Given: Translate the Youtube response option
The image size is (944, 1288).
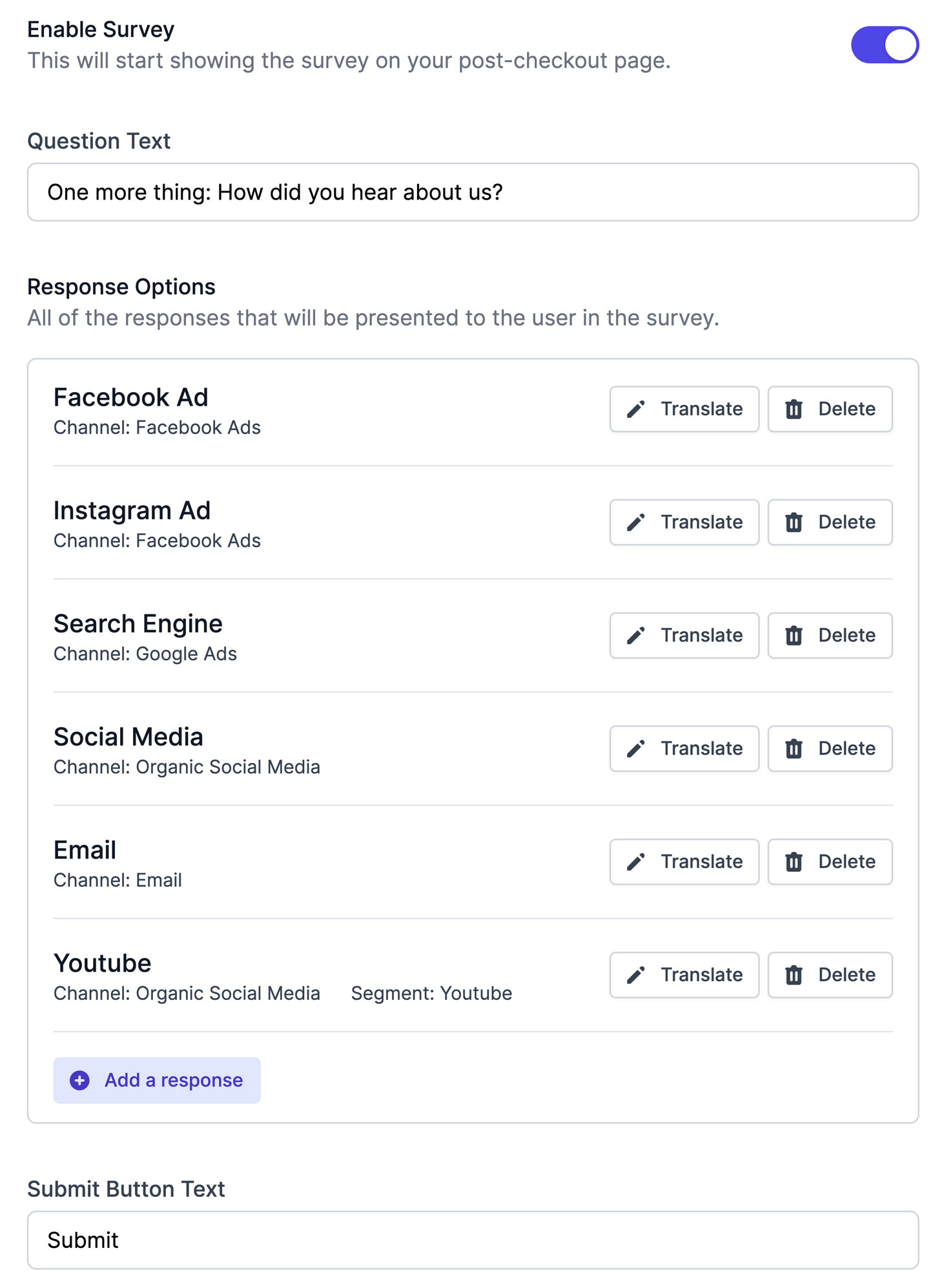Looking at the screenshot, I should (684, 975).
